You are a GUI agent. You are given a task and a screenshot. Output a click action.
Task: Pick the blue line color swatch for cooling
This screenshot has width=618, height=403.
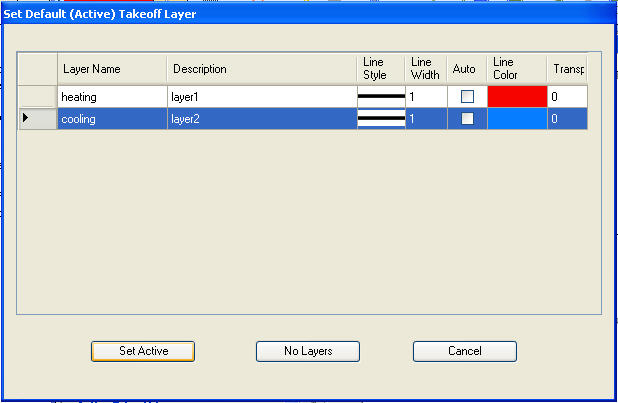[517, 119]
